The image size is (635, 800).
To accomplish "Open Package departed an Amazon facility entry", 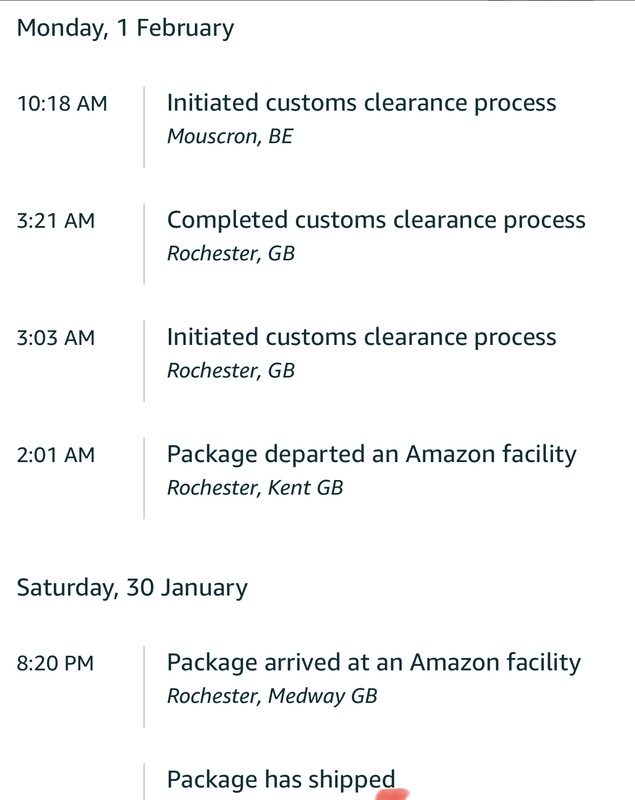I will click(x=371, y=454).
